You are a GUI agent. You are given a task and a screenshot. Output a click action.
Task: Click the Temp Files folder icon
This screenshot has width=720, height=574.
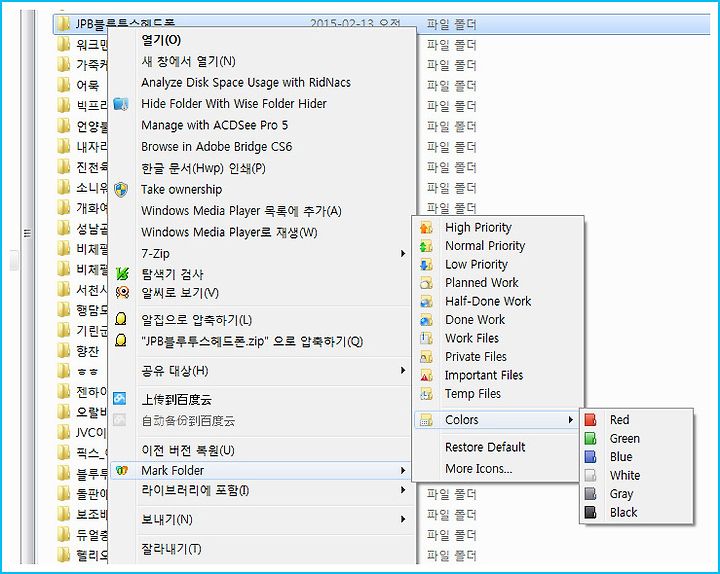point(426,394)
